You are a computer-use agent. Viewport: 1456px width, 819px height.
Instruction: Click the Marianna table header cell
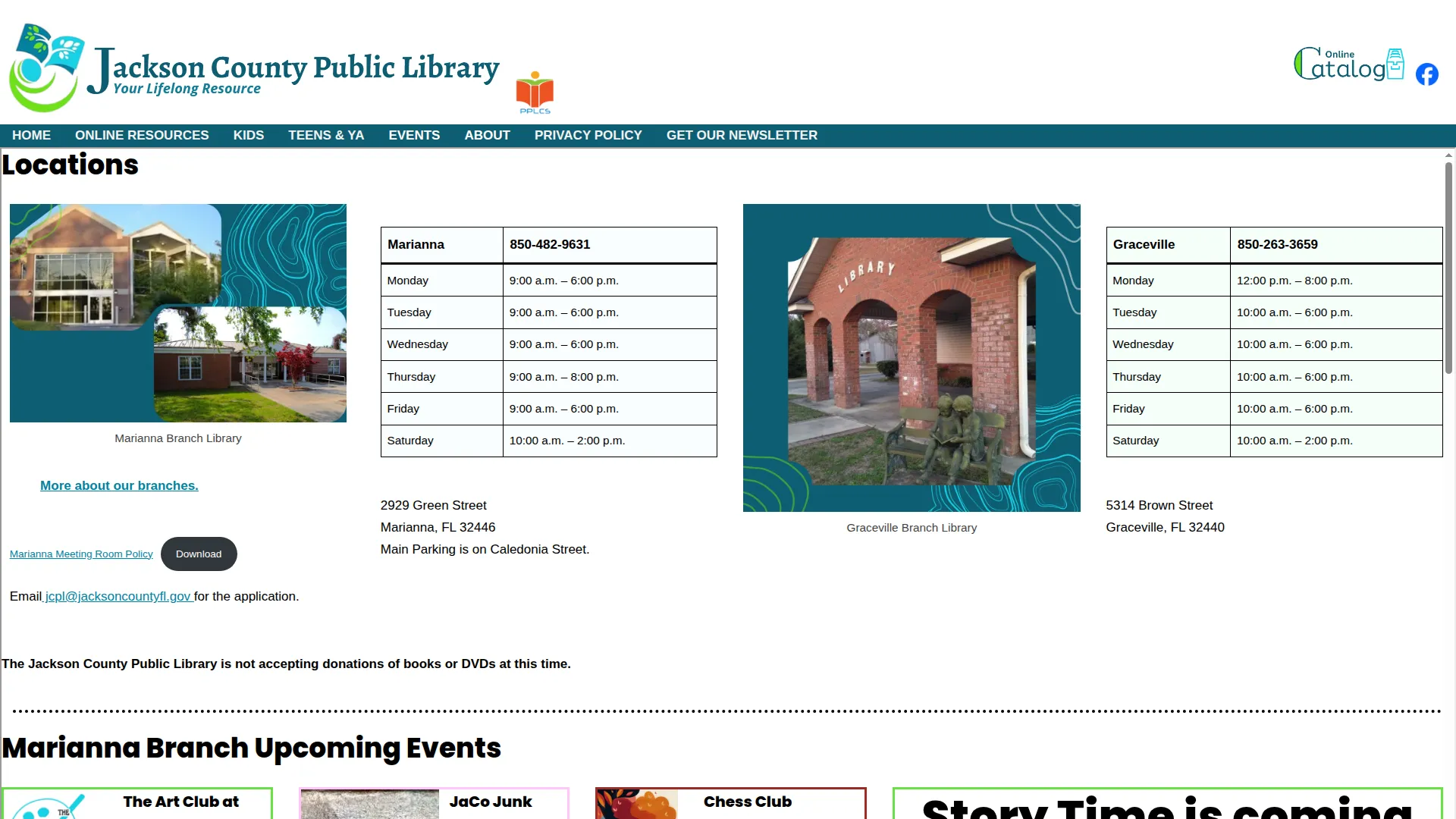point(442,245)
